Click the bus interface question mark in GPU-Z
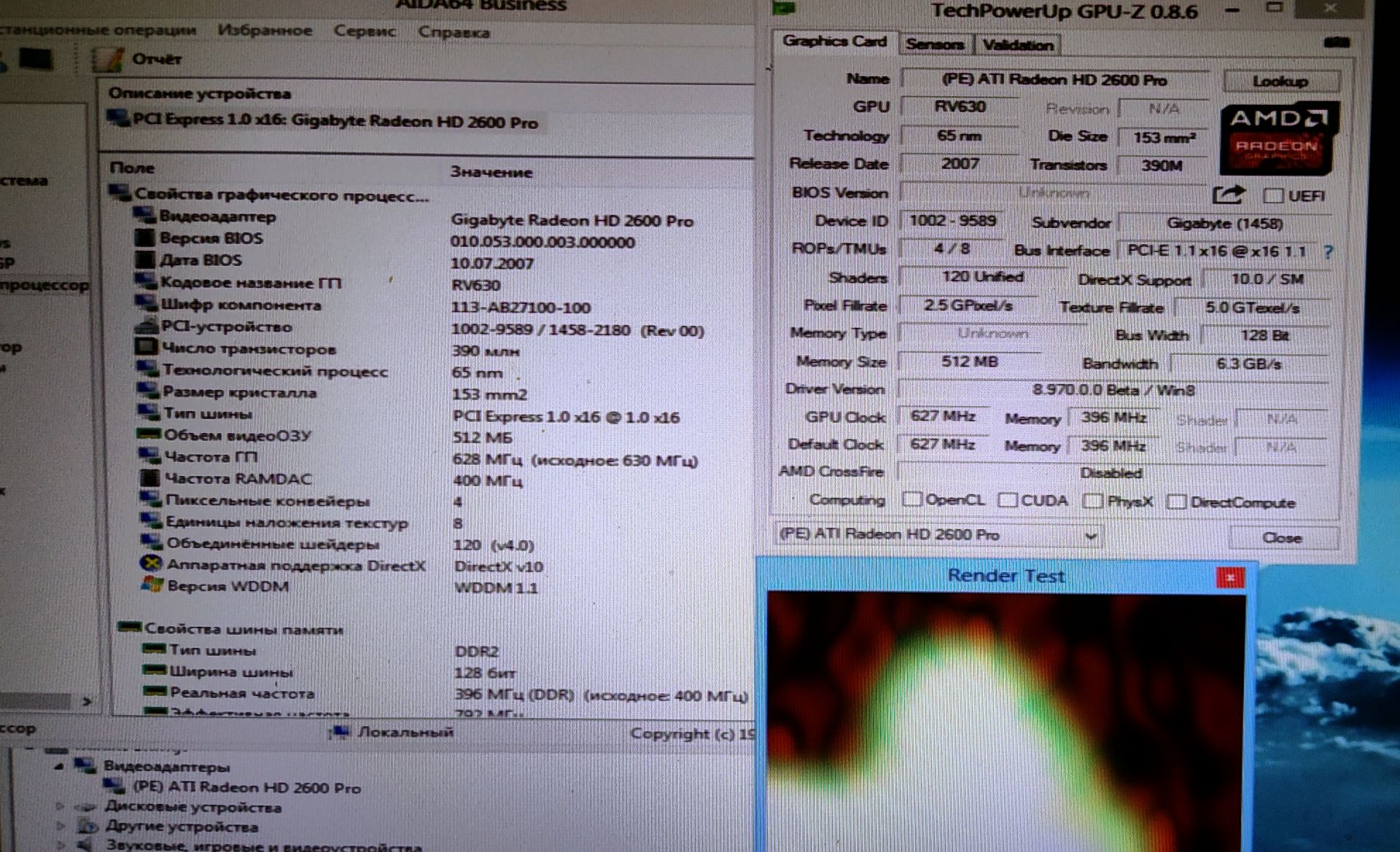 1329,251
